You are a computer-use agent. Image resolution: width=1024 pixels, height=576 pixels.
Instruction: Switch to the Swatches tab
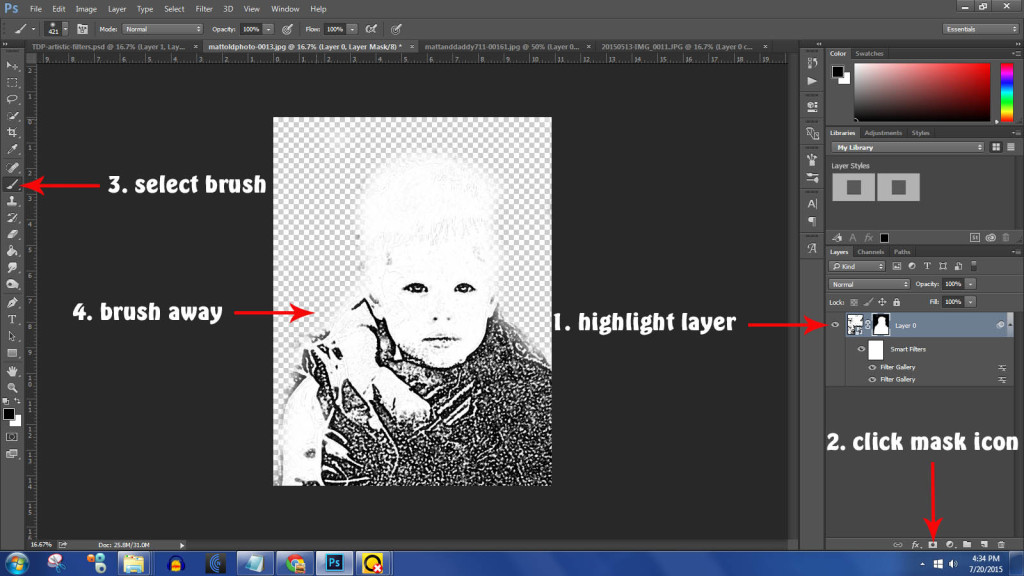tap(869, 54)
